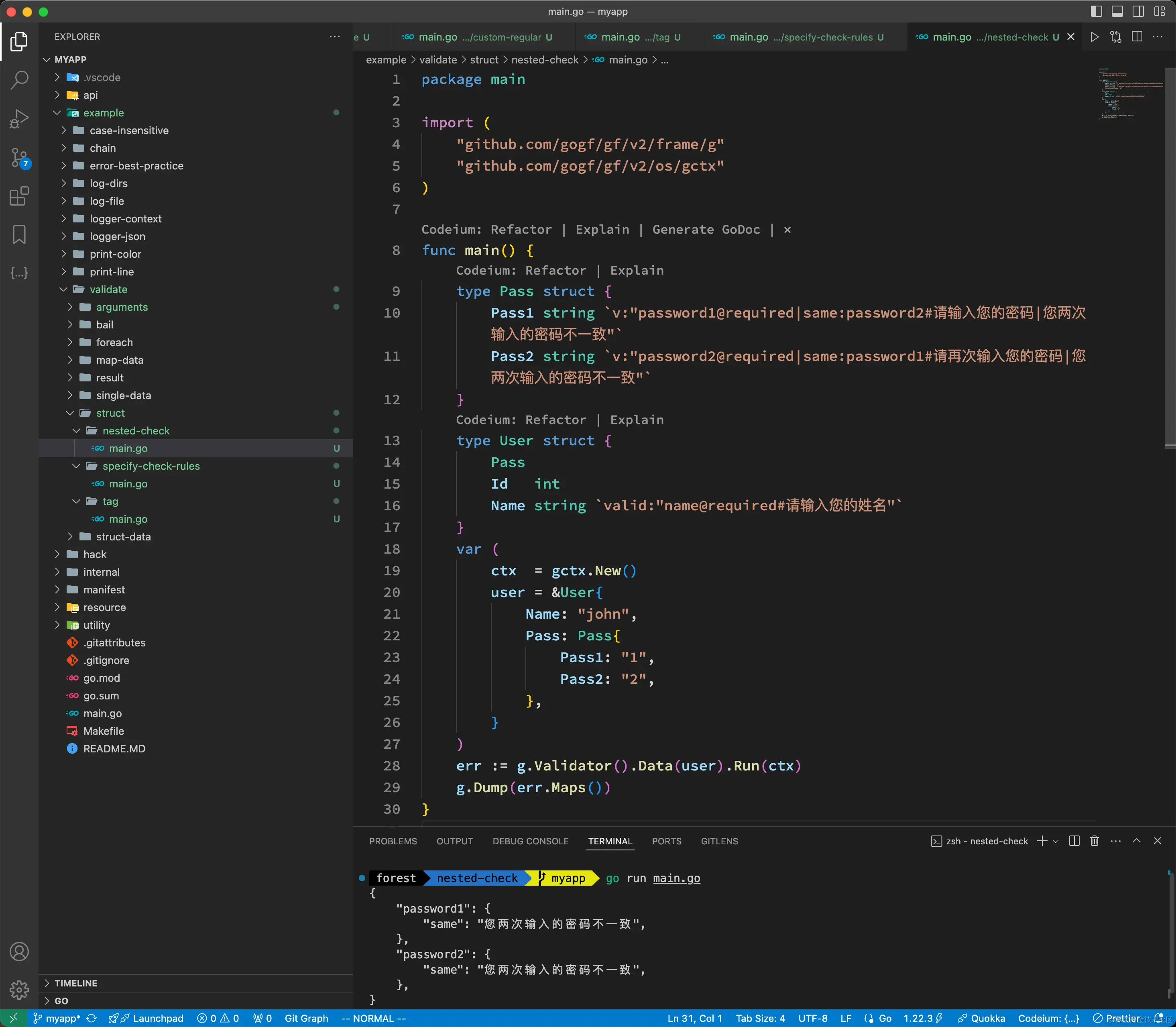Open the DEBUG CONSOLE panel tab
Screen dimensions: 1176x1027
pos(531,841)
